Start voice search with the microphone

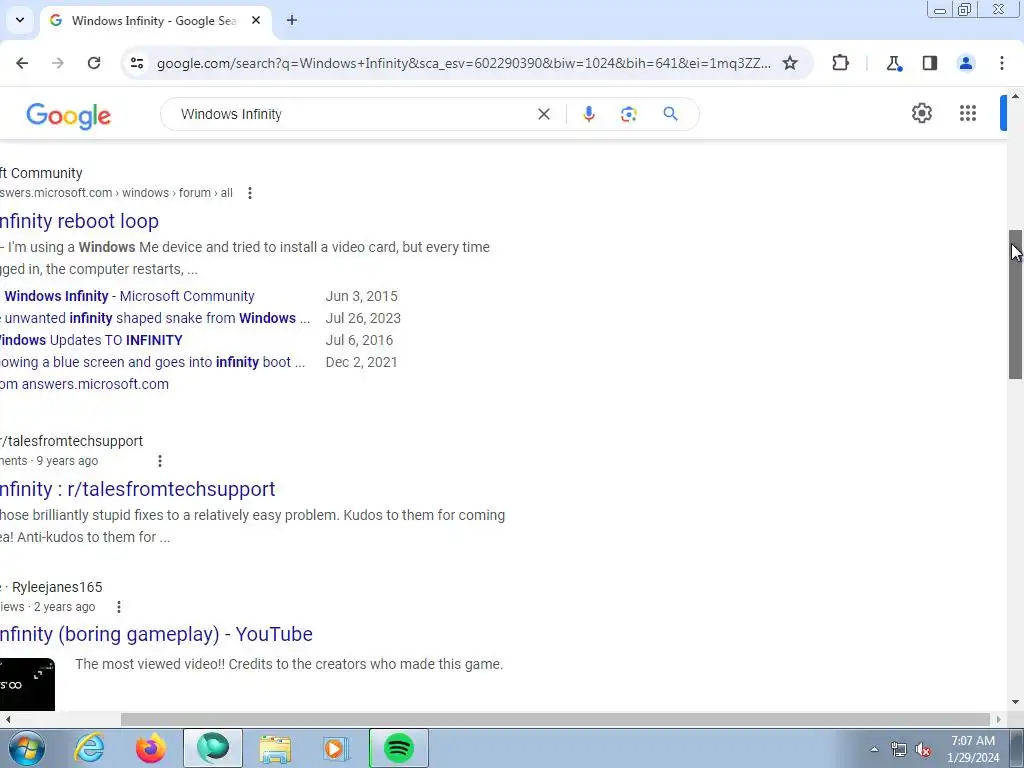point(588,114)
